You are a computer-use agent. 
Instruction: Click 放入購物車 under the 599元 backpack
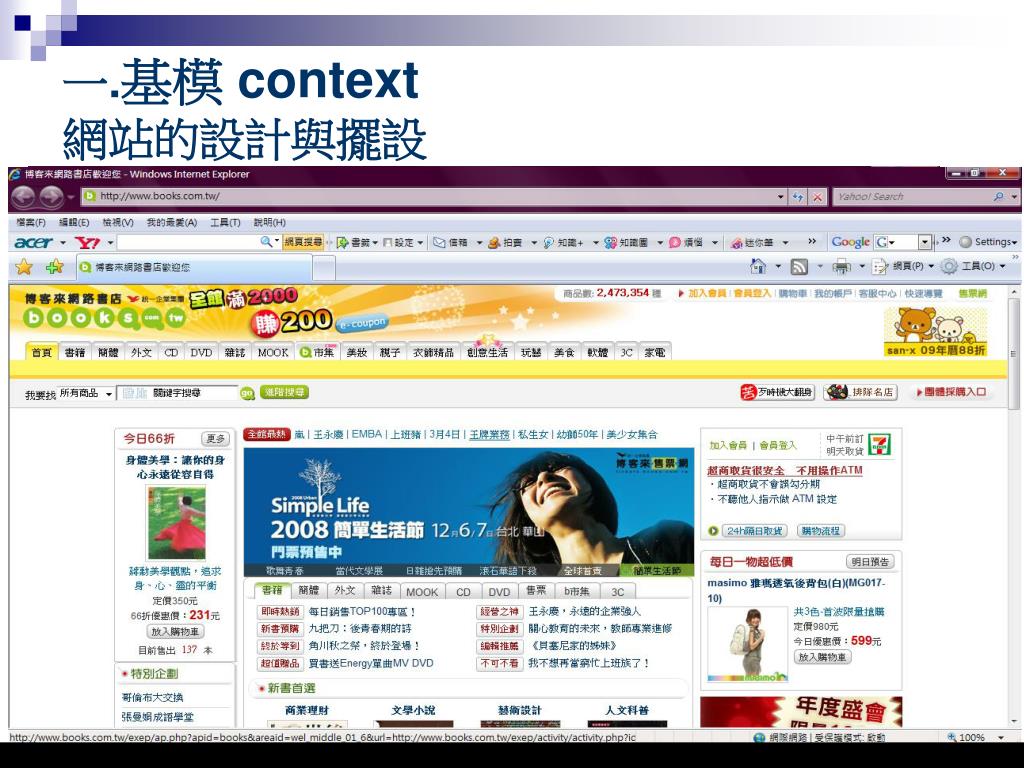(x=822, y=657)
